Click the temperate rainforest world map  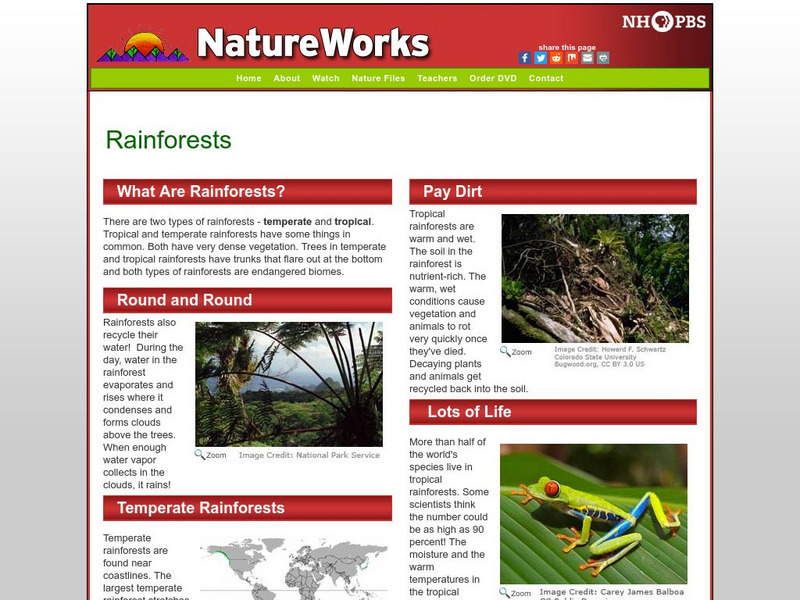[293, 569]
